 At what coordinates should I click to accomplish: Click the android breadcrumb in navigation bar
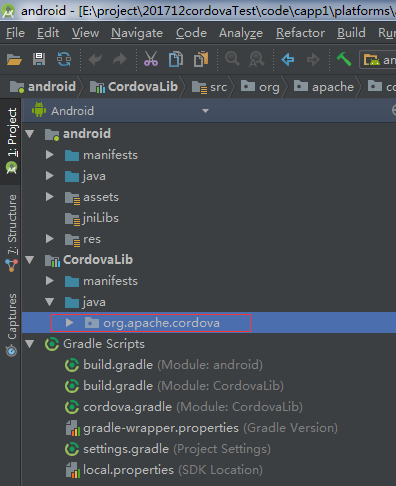[43, 87]
